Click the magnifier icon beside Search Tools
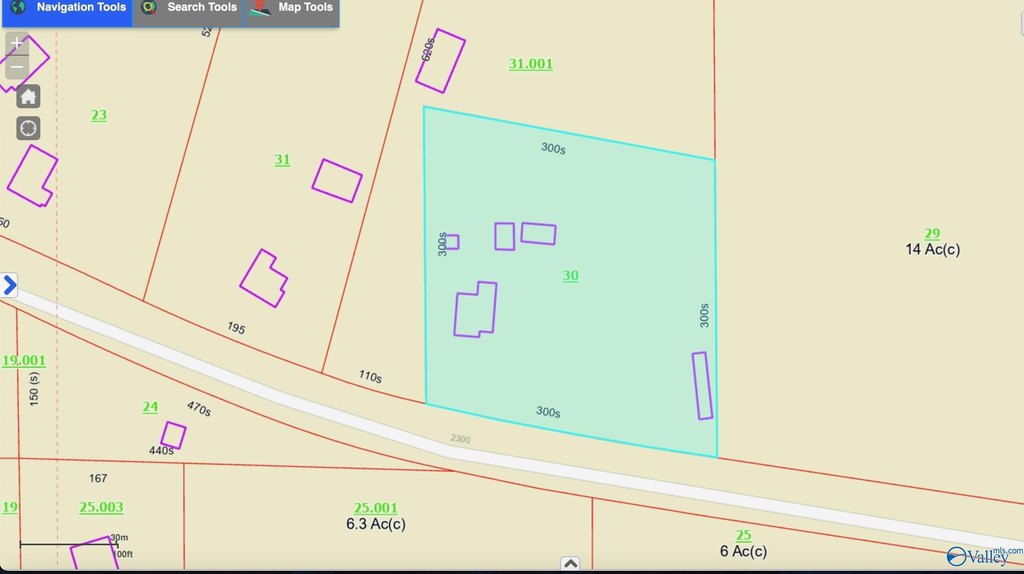 tap(149, 8)
